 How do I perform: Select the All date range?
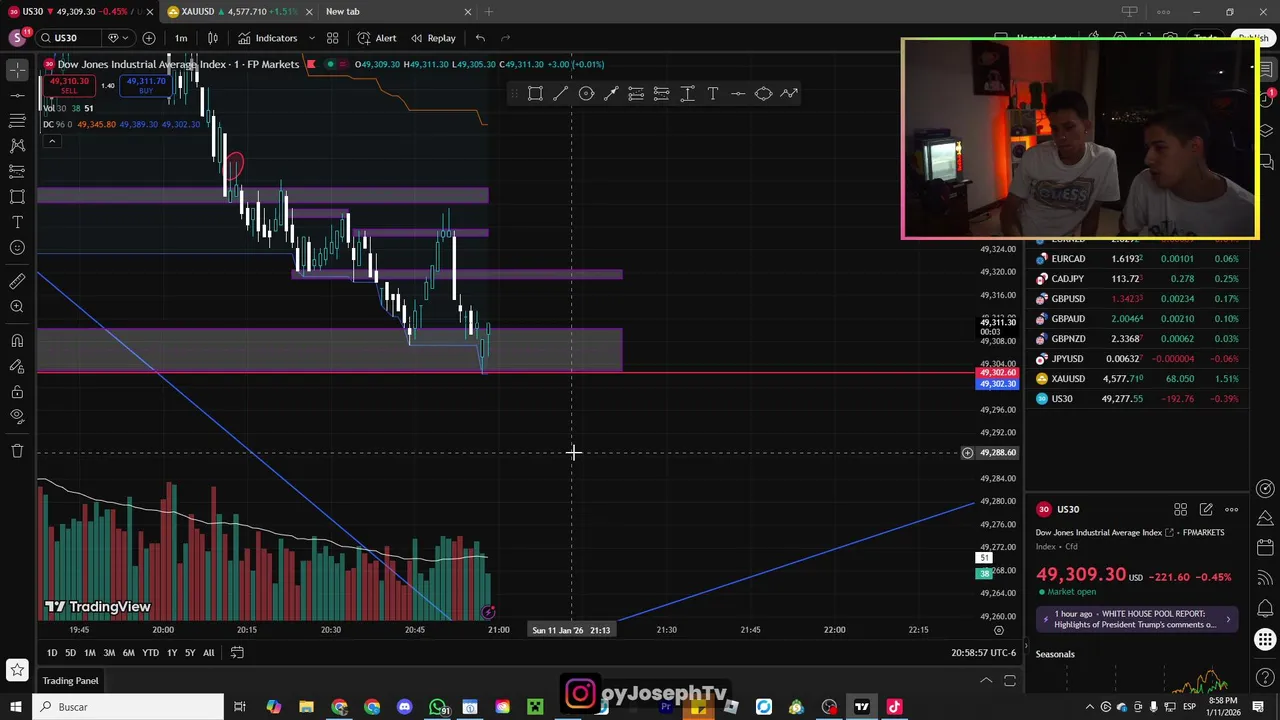click(208, 652)
